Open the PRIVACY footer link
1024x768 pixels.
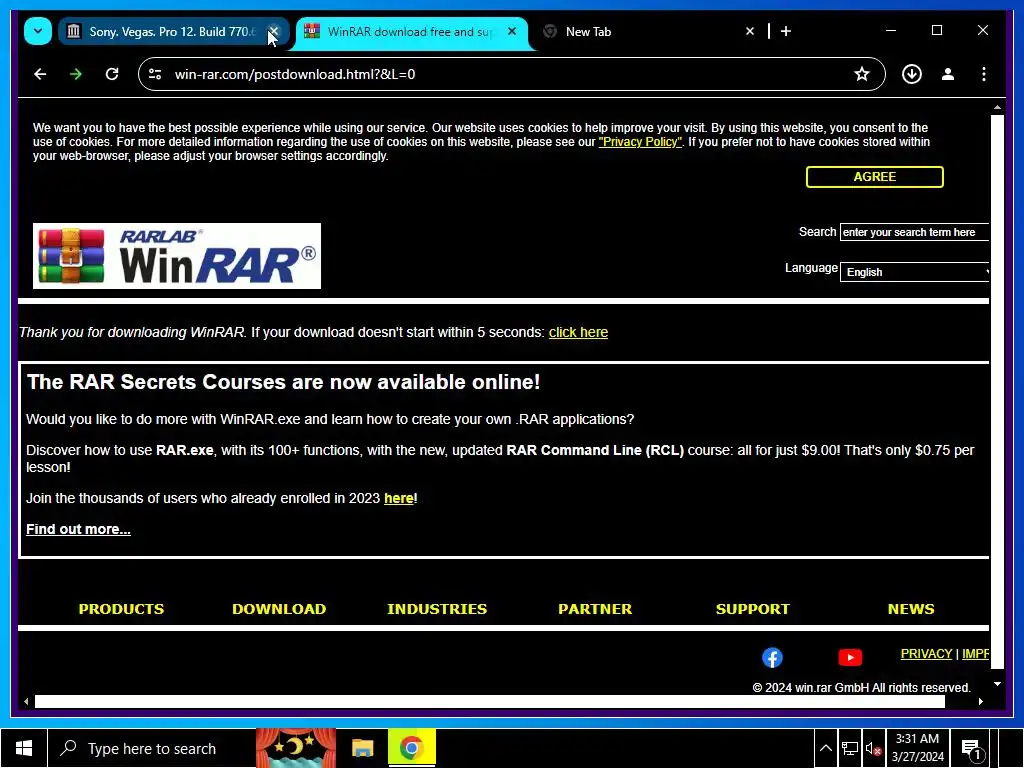(x=926, y=654)
